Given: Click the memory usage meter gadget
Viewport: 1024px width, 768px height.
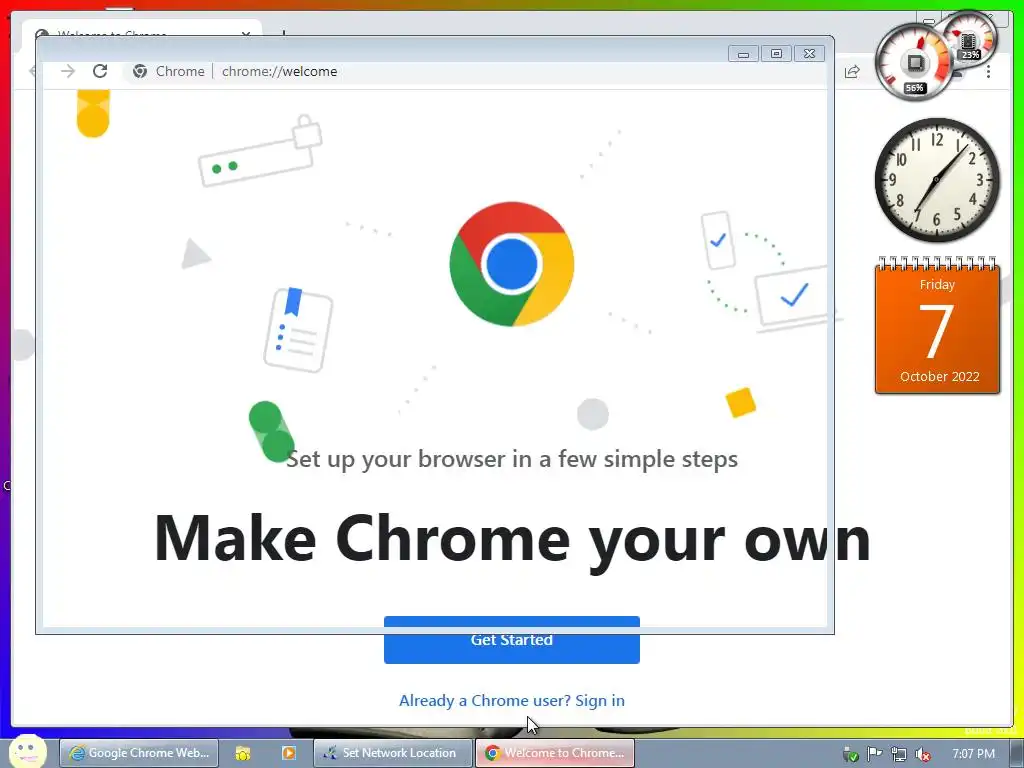Looking at the screenshot, I should [972, 39].
